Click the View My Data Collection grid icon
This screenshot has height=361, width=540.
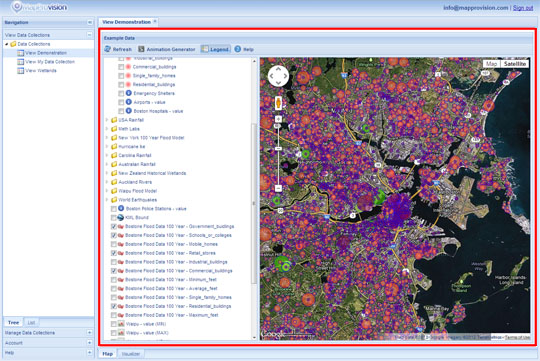click(x=21, y=62)
